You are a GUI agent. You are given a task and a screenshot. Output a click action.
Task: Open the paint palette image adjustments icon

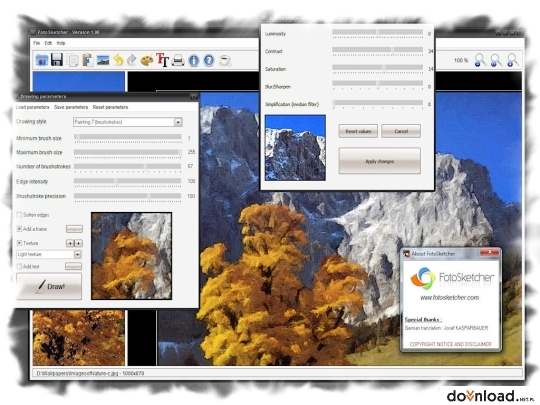coord(147,60)
